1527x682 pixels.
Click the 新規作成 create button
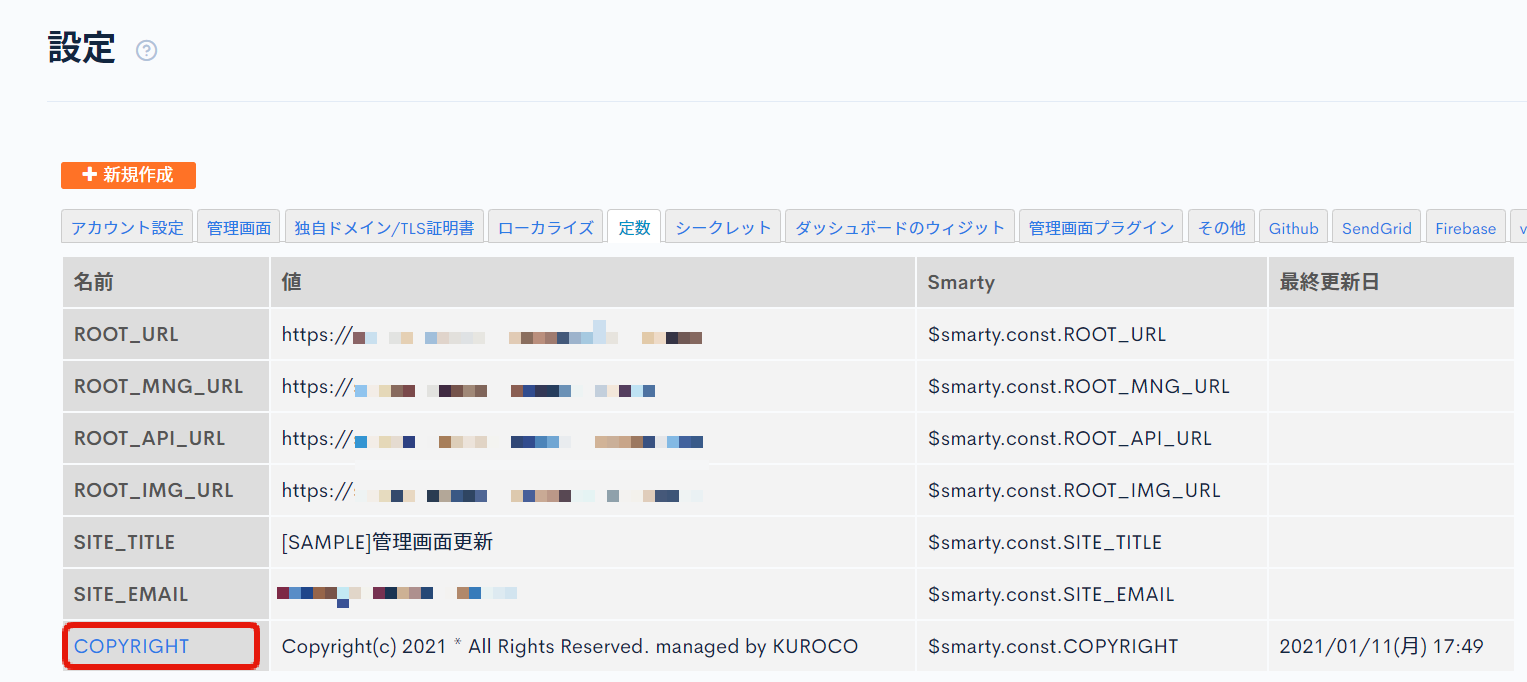[128, 175]
